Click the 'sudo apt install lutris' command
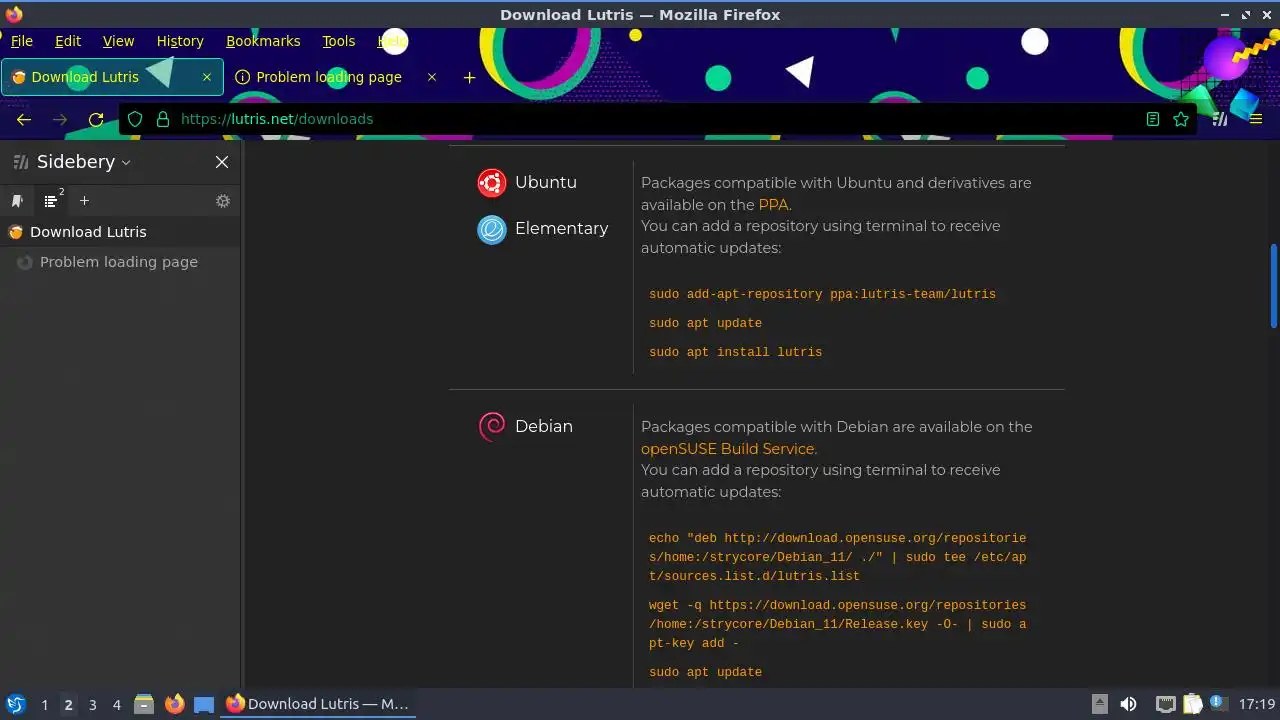The height and width of the screenshot is (720, 1280). coord(735,352)
